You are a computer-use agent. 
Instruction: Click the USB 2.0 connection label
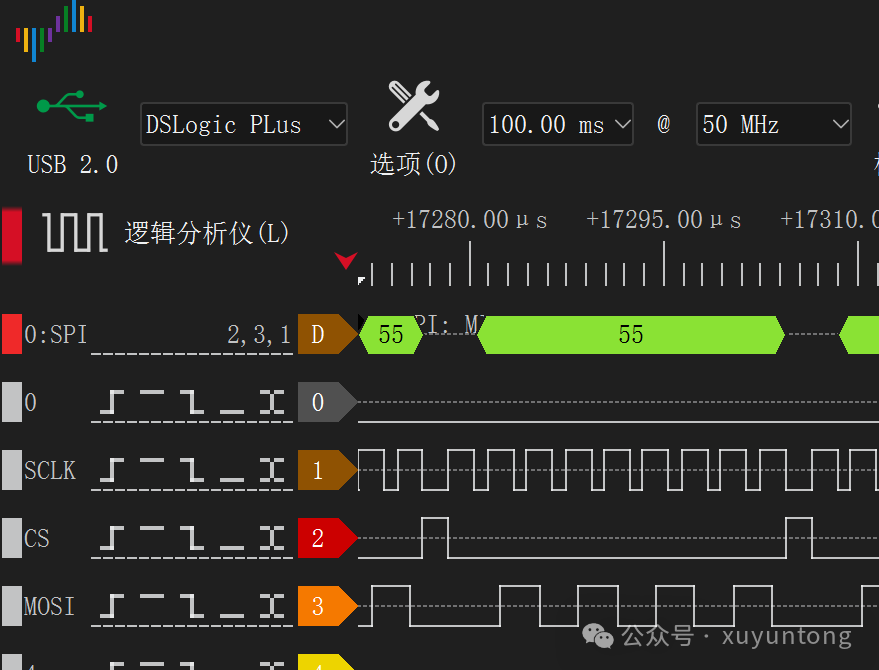pos(73,165)
